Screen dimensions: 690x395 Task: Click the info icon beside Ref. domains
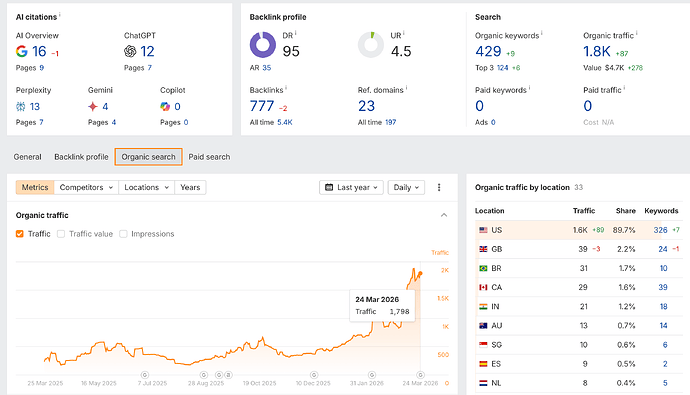coord(406,88)
